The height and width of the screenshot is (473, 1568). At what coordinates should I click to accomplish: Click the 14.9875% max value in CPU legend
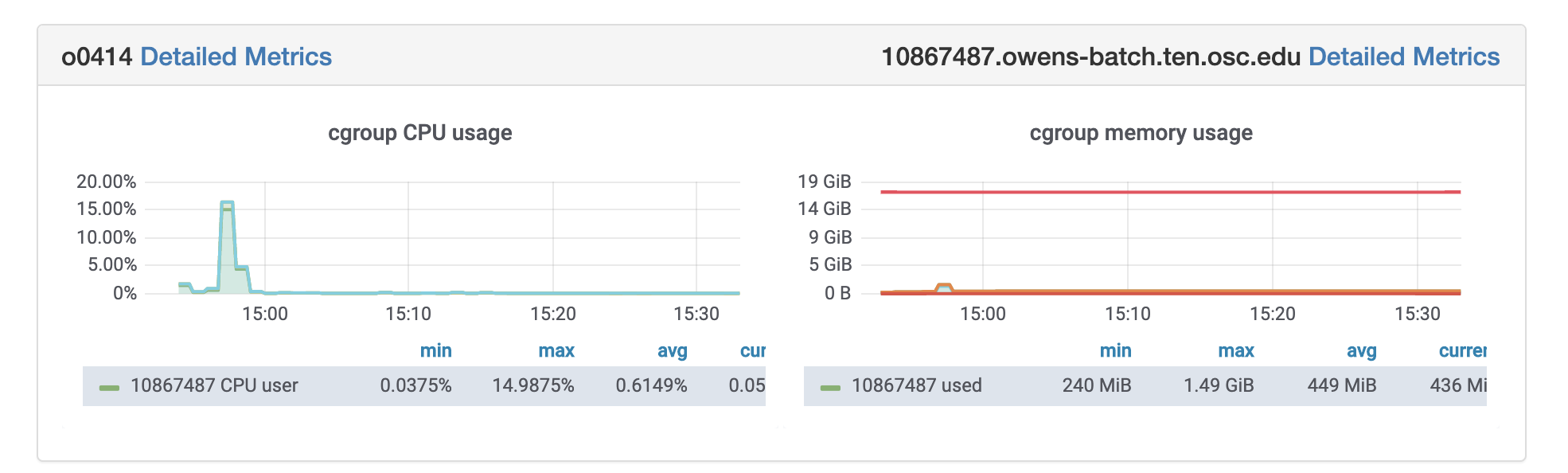point(532,385)
